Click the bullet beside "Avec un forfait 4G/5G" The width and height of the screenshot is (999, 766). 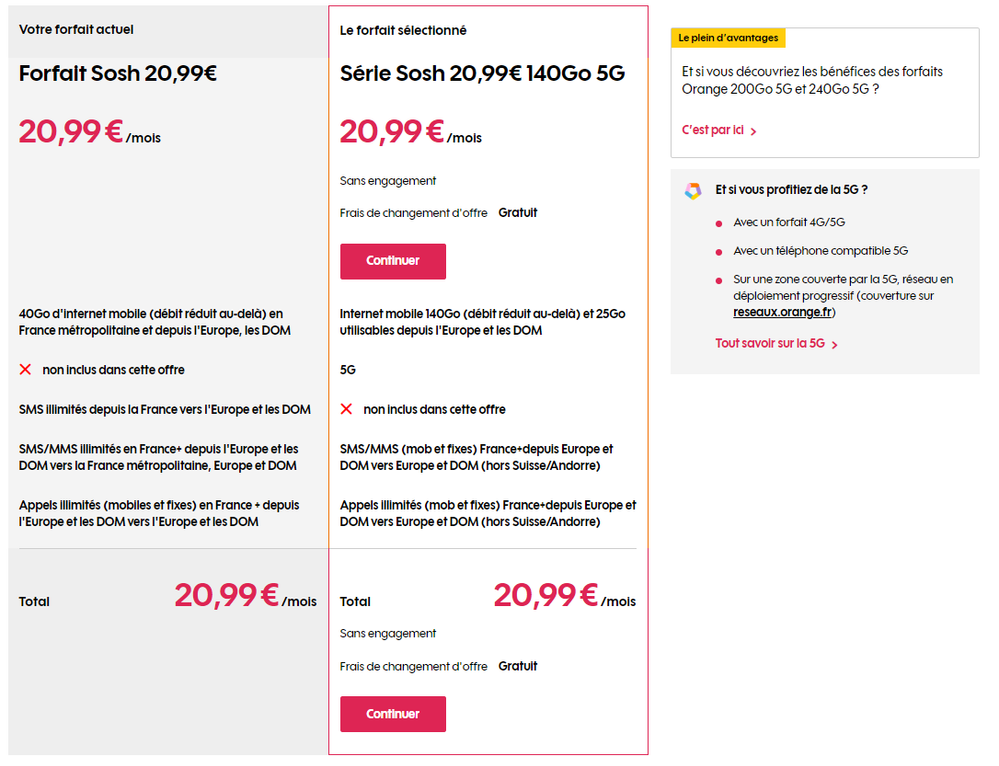[x=718, y=223]
